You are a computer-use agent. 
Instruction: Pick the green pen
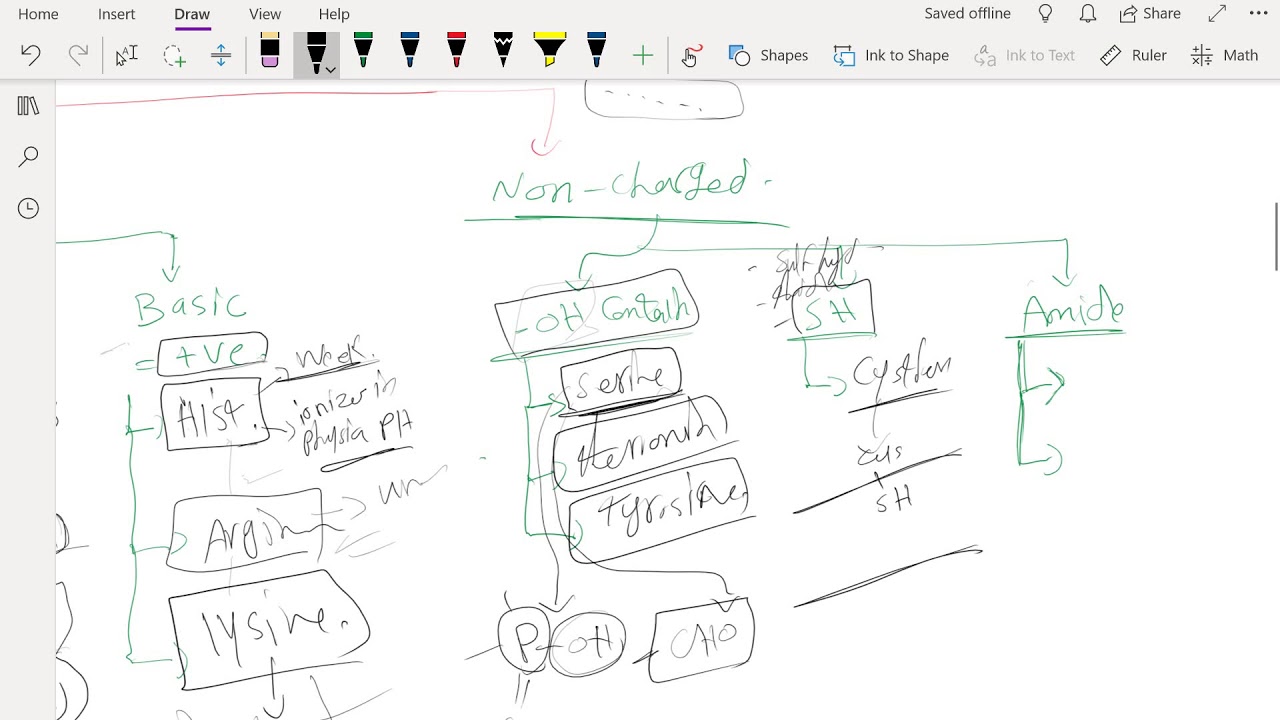click(363, 51)
